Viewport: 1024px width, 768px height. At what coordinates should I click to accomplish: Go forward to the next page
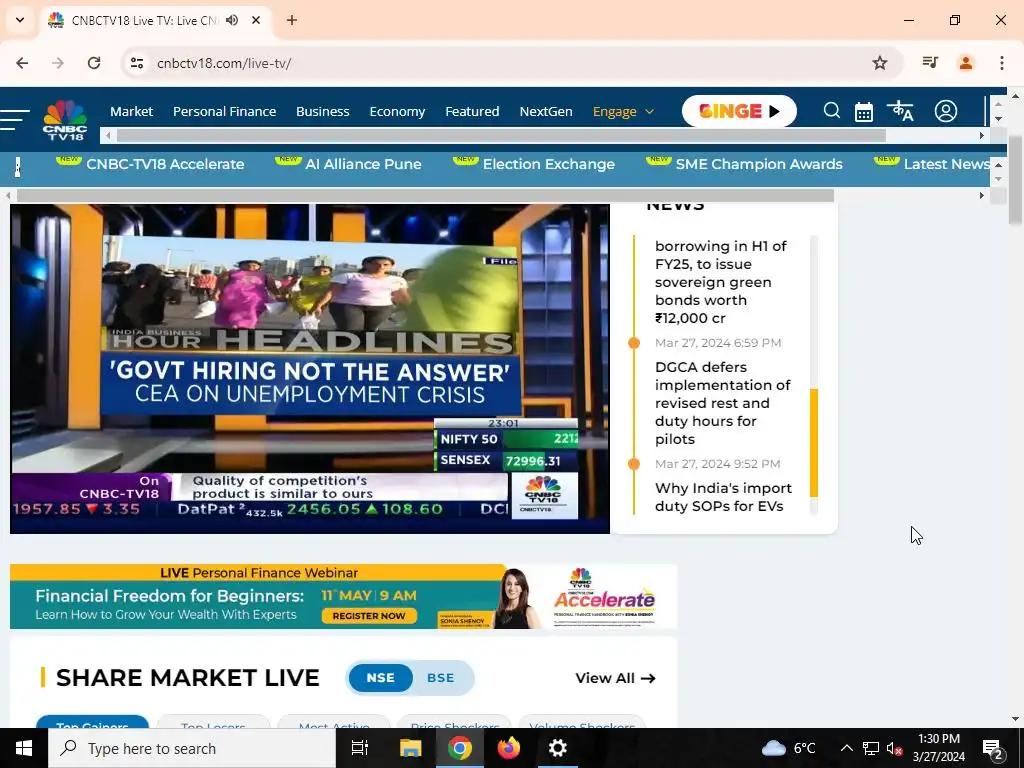click(x=58, y=63)
